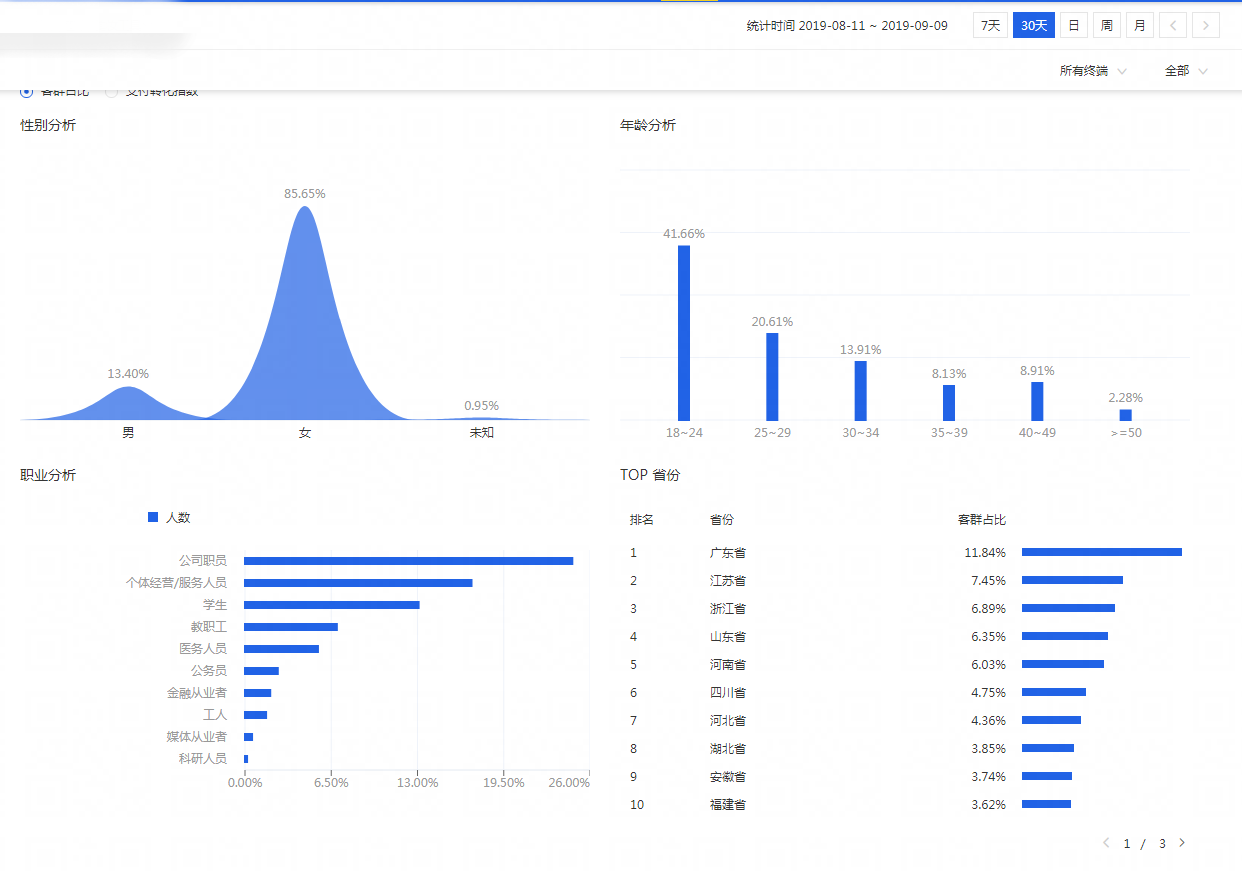Screen dimensions: 1242x871
Task: Select the 30天 time range
Action: (x=1034, y=25)
